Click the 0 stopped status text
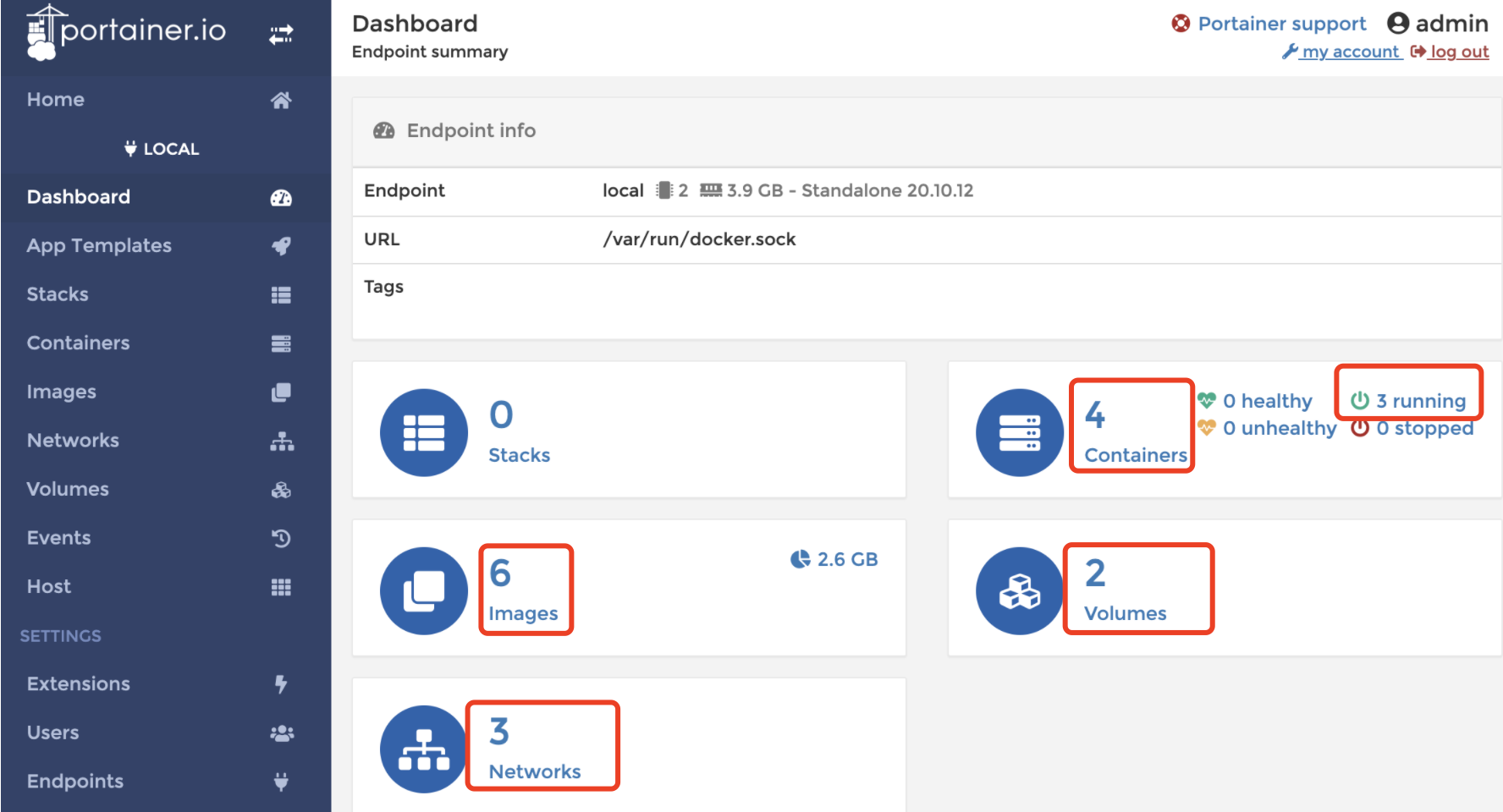Screen dimensions: 1503x812 click(x=1424, y=428)
